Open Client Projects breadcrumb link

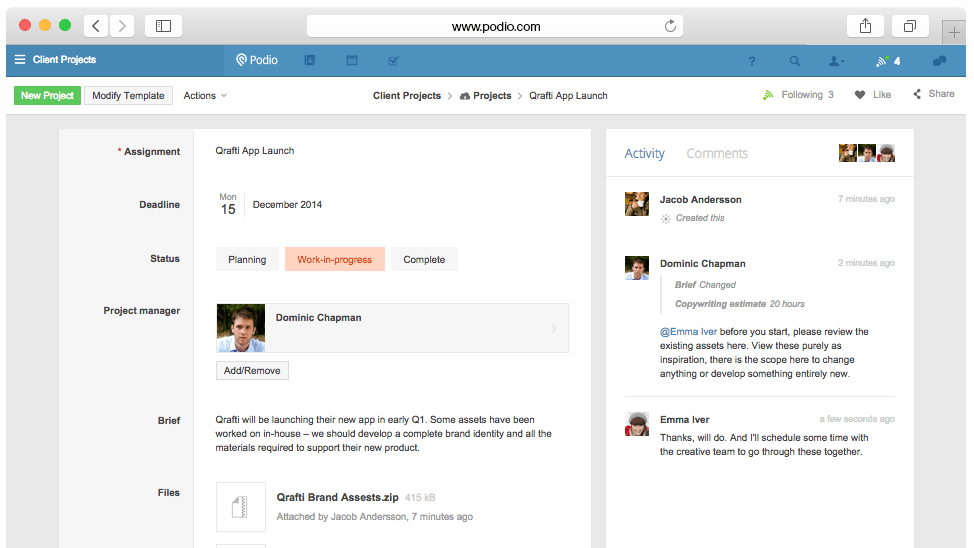[407, 96]
